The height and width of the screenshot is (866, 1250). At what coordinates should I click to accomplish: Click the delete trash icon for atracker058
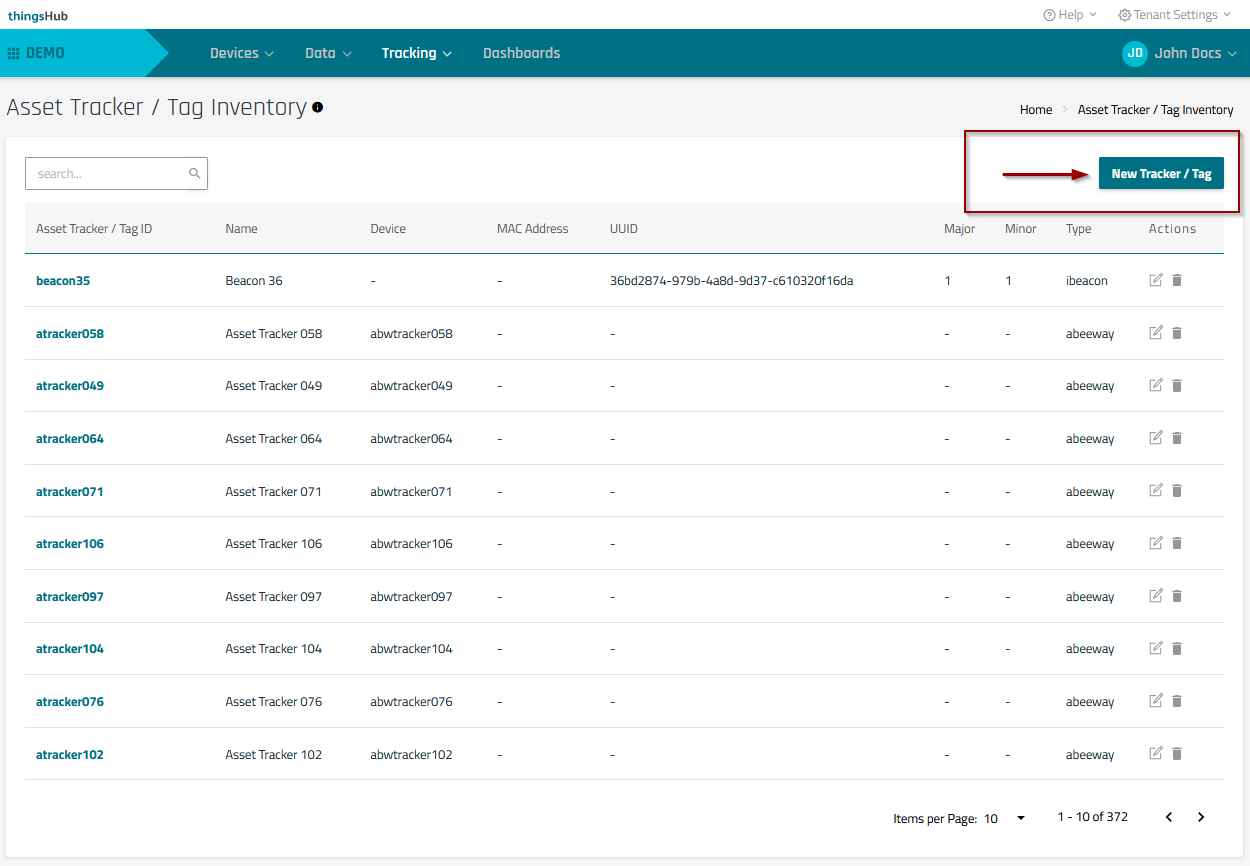(1177, 332)
